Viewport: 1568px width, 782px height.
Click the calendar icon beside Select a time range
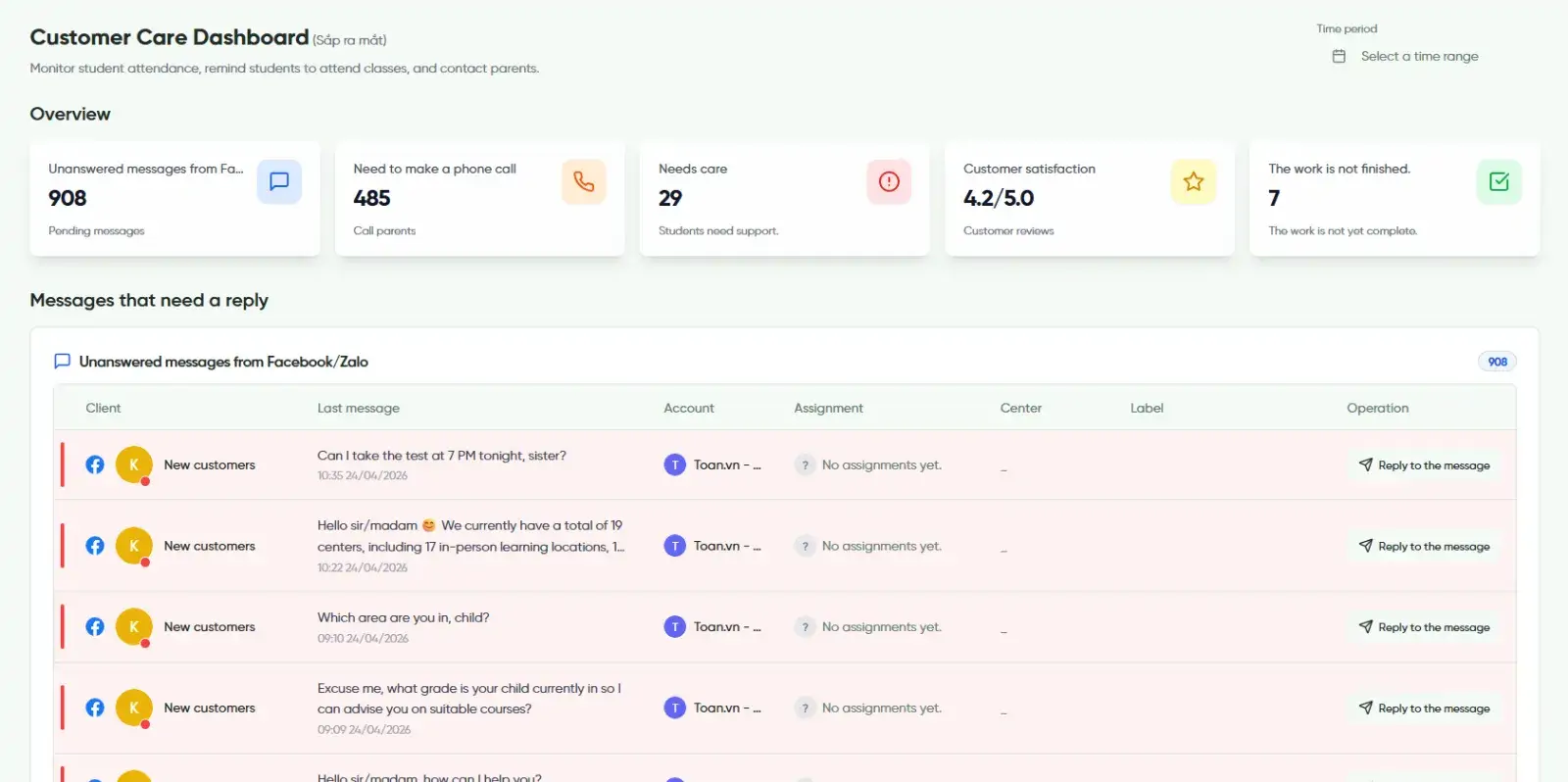[1339, 57]
